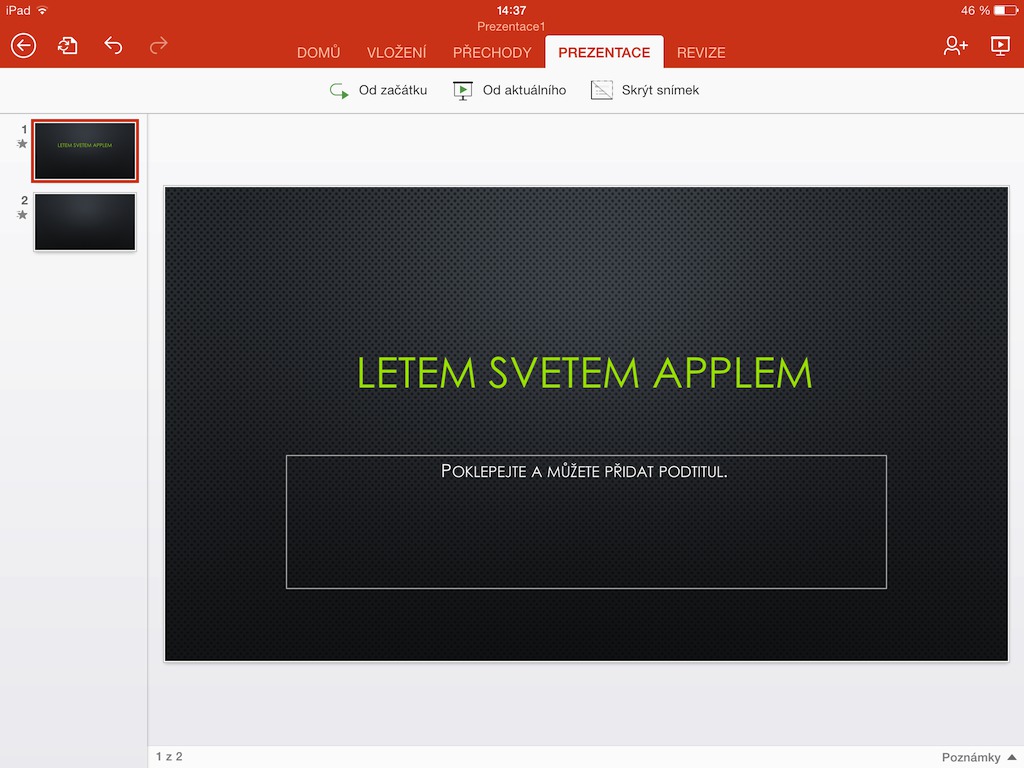The height and width of the screenshot is (768, 1024).
Task: Tap the subtitle placeholder Poklepejte a můžete přidat podtitul
Action: 586,522
